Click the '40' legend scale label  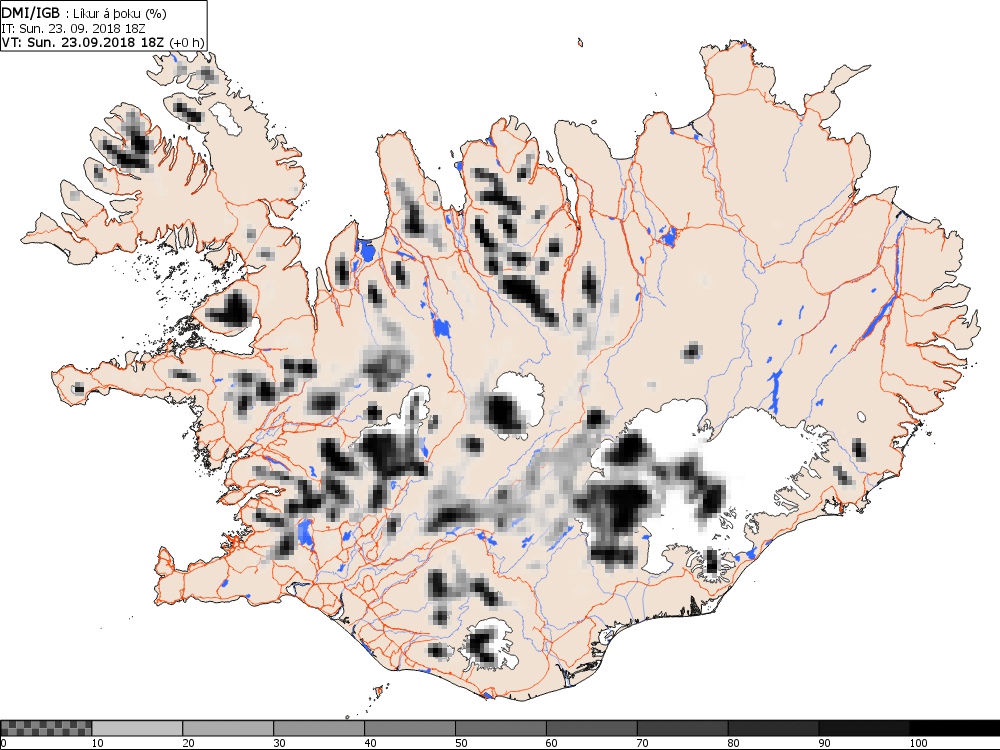point(370,743)
